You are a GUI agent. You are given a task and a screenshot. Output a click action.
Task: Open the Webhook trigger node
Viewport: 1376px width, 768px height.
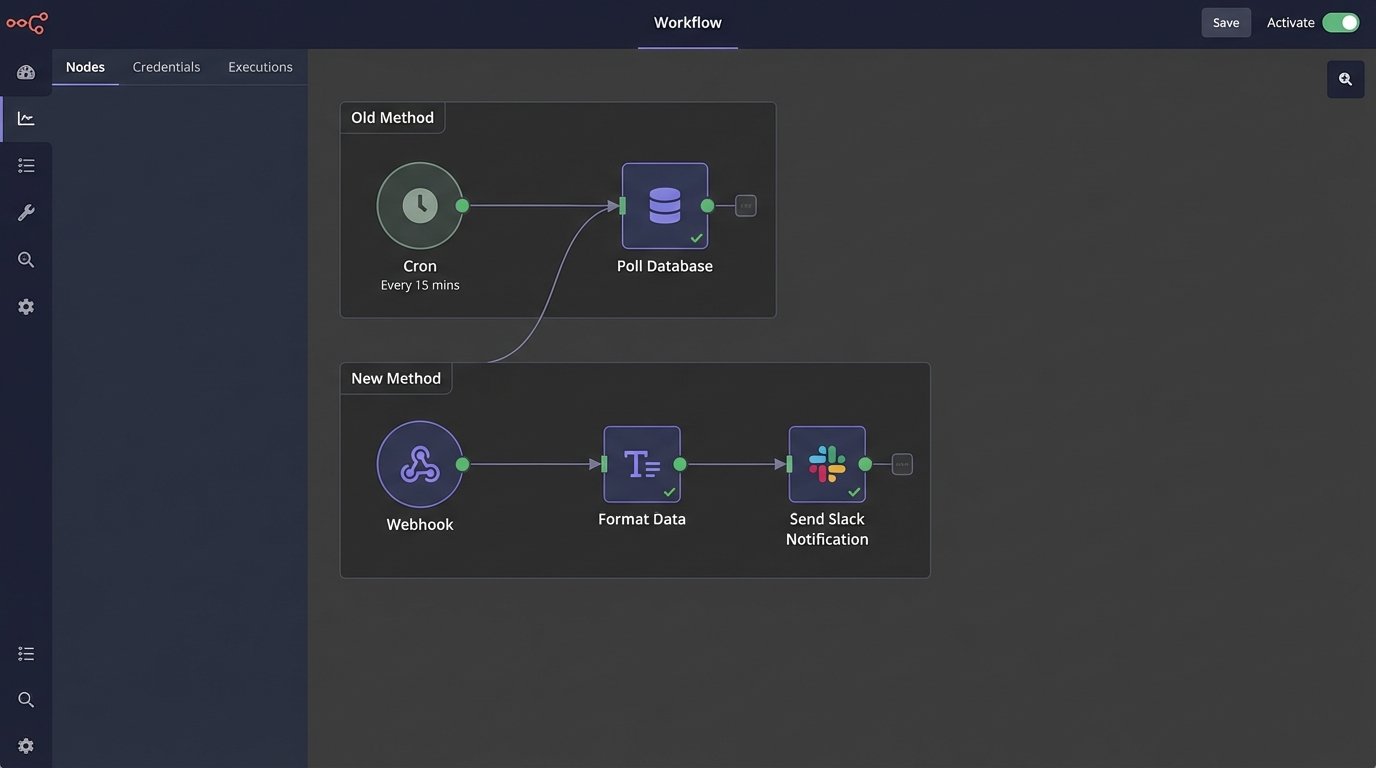(x=420, y=464)
